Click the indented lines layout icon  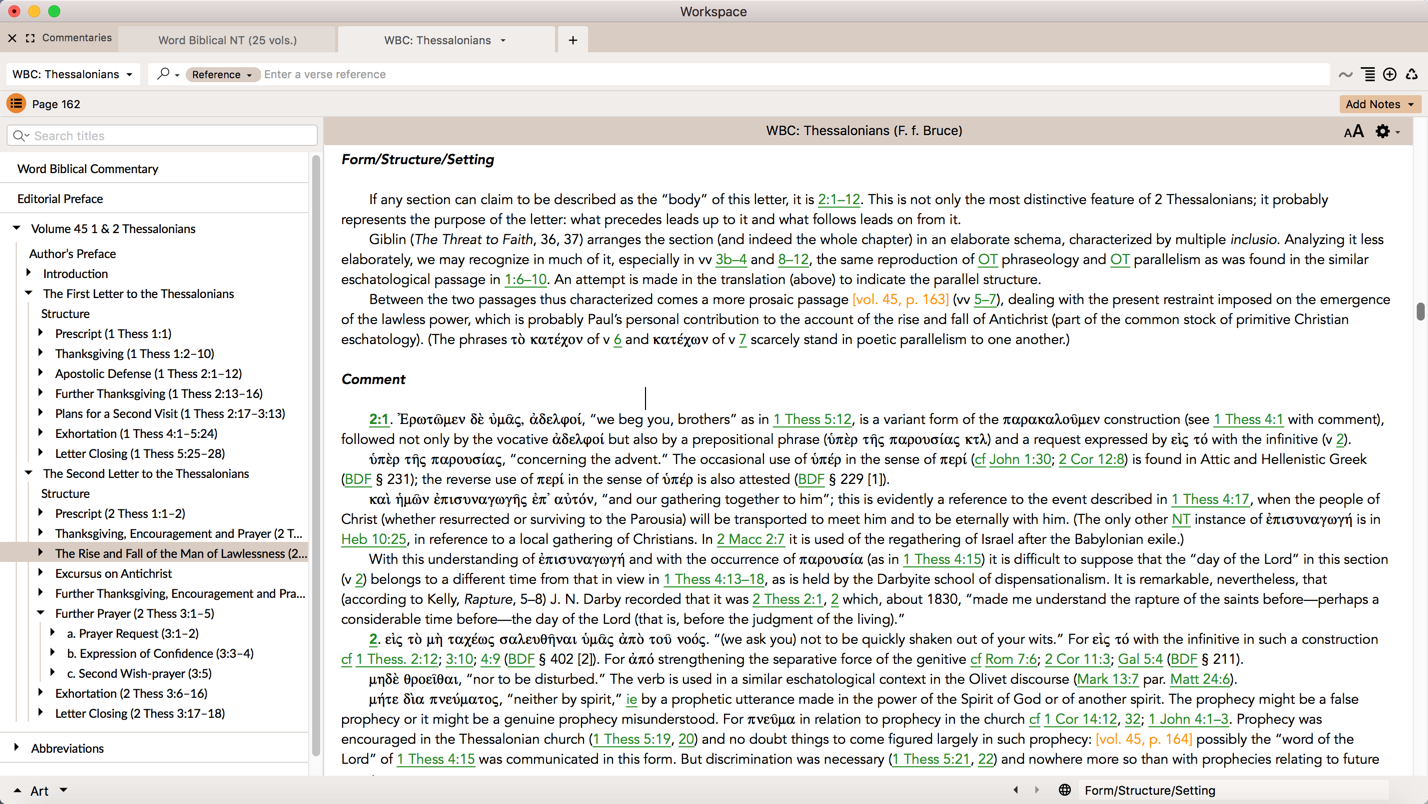click(x=1367, y=74)
